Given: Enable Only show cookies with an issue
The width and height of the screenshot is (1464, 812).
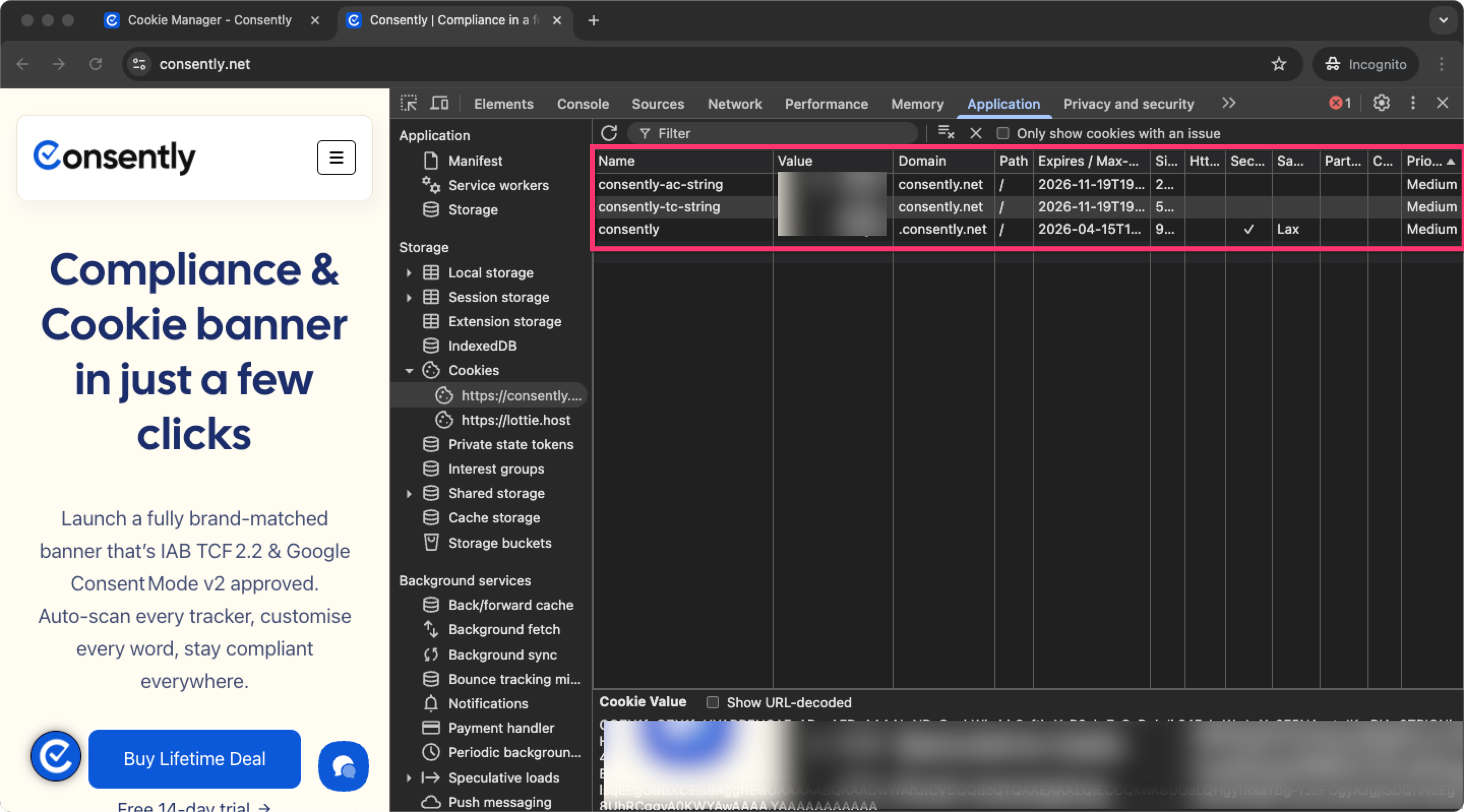Looking at the screenshot, I should (x=1003, y=133).
